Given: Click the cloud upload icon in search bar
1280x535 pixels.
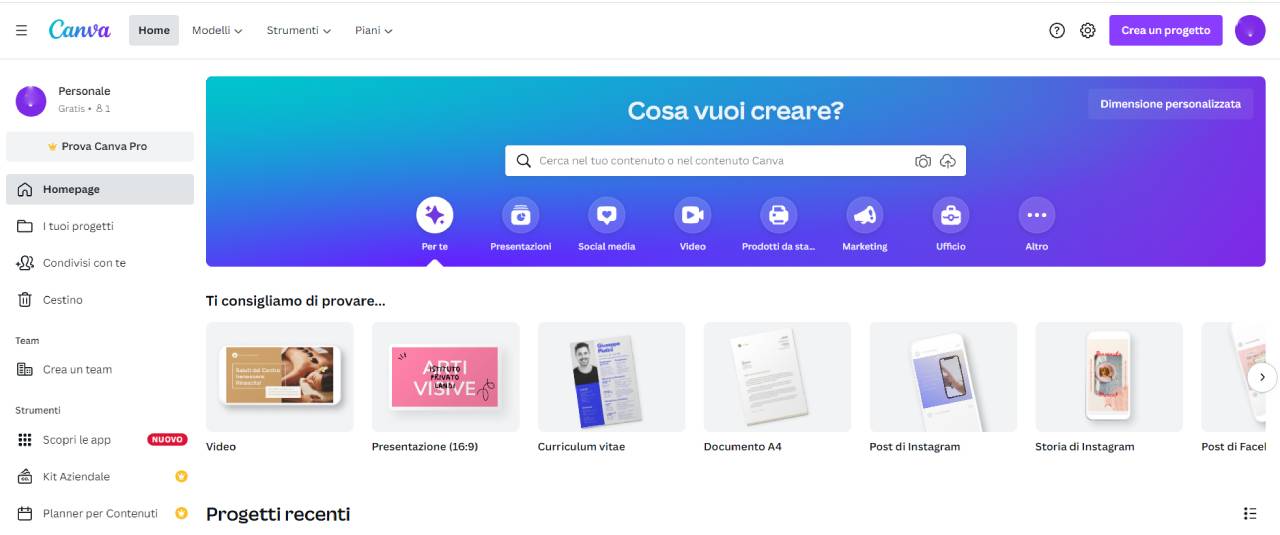Looking at the screenshot, I should [x=948, y=161].
